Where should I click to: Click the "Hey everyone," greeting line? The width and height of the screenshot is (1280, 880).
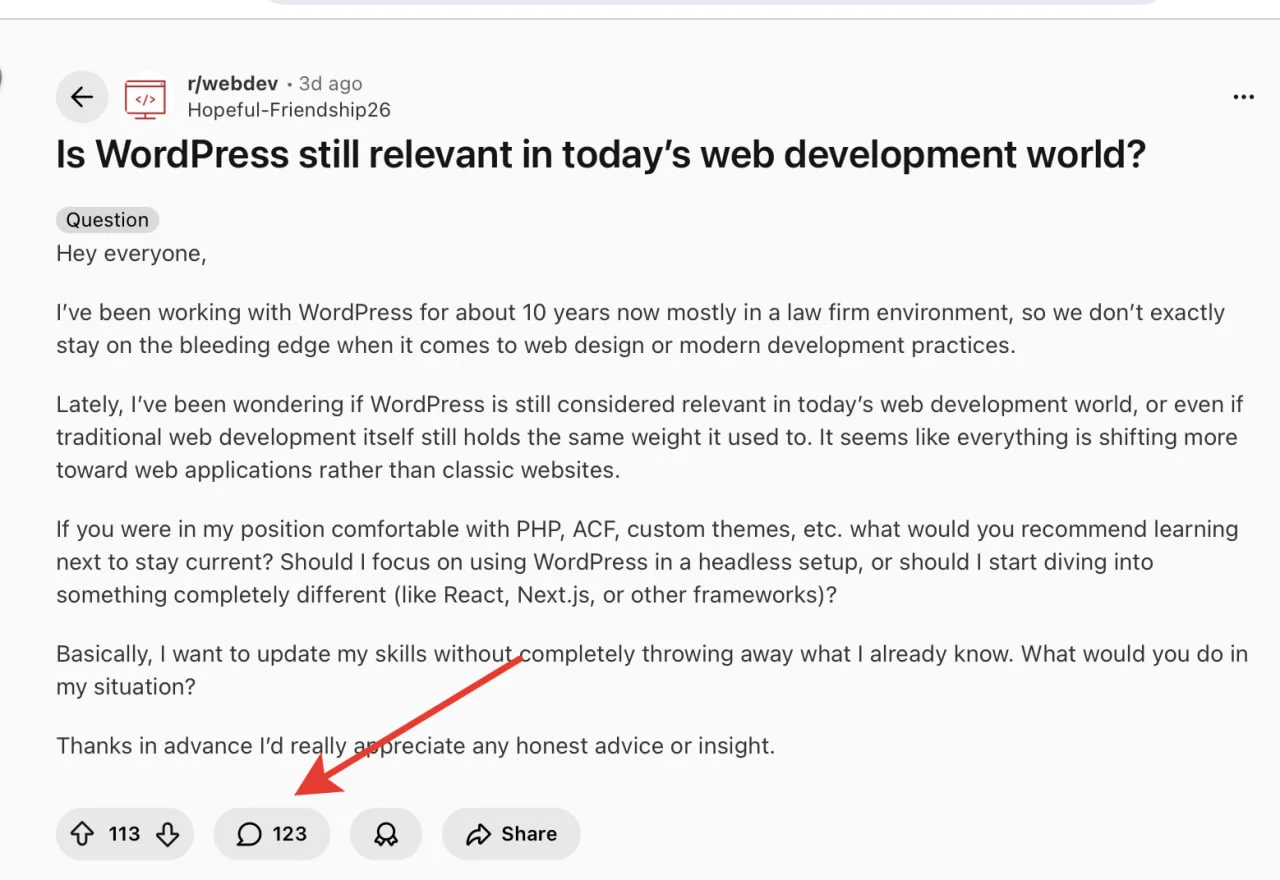(x=131, y=254)
